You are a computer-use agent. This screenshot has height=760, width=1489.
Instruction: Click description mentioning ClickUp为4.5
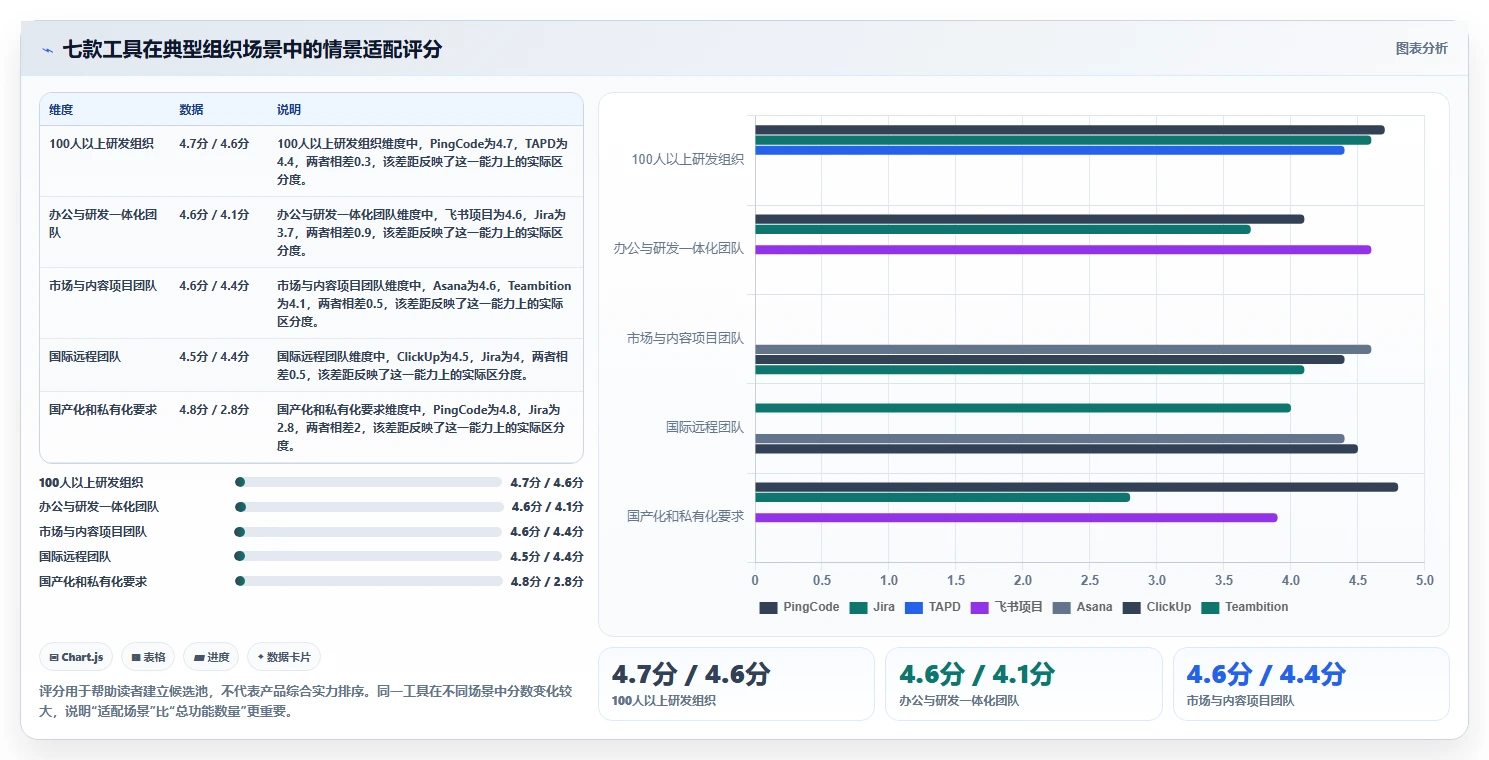(423, 366)
